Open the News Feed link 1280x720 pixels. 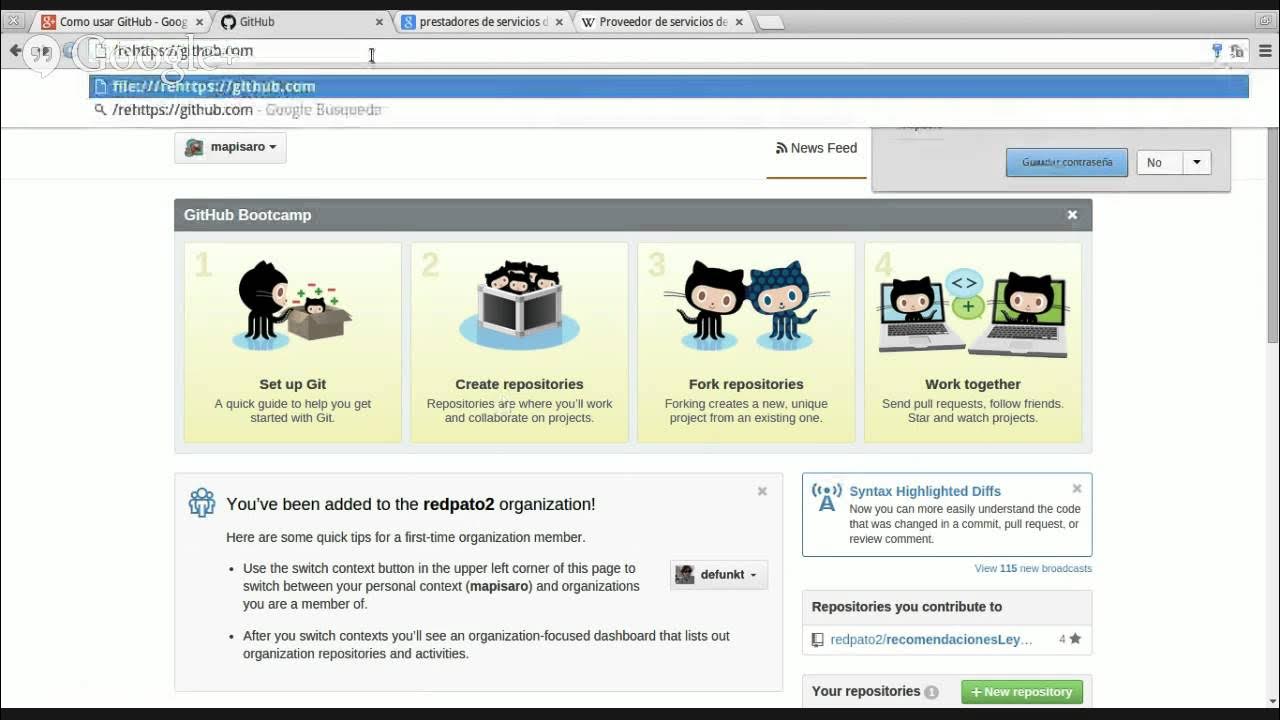tap(816, 148)
